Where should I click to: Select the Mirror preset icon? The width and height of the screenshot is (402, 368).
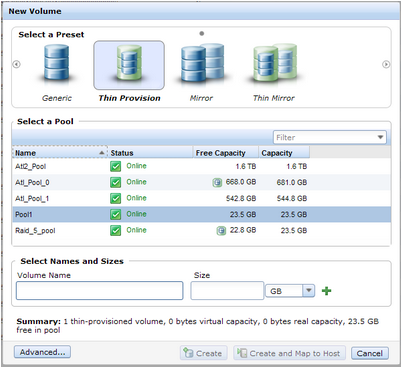point(202,63)
